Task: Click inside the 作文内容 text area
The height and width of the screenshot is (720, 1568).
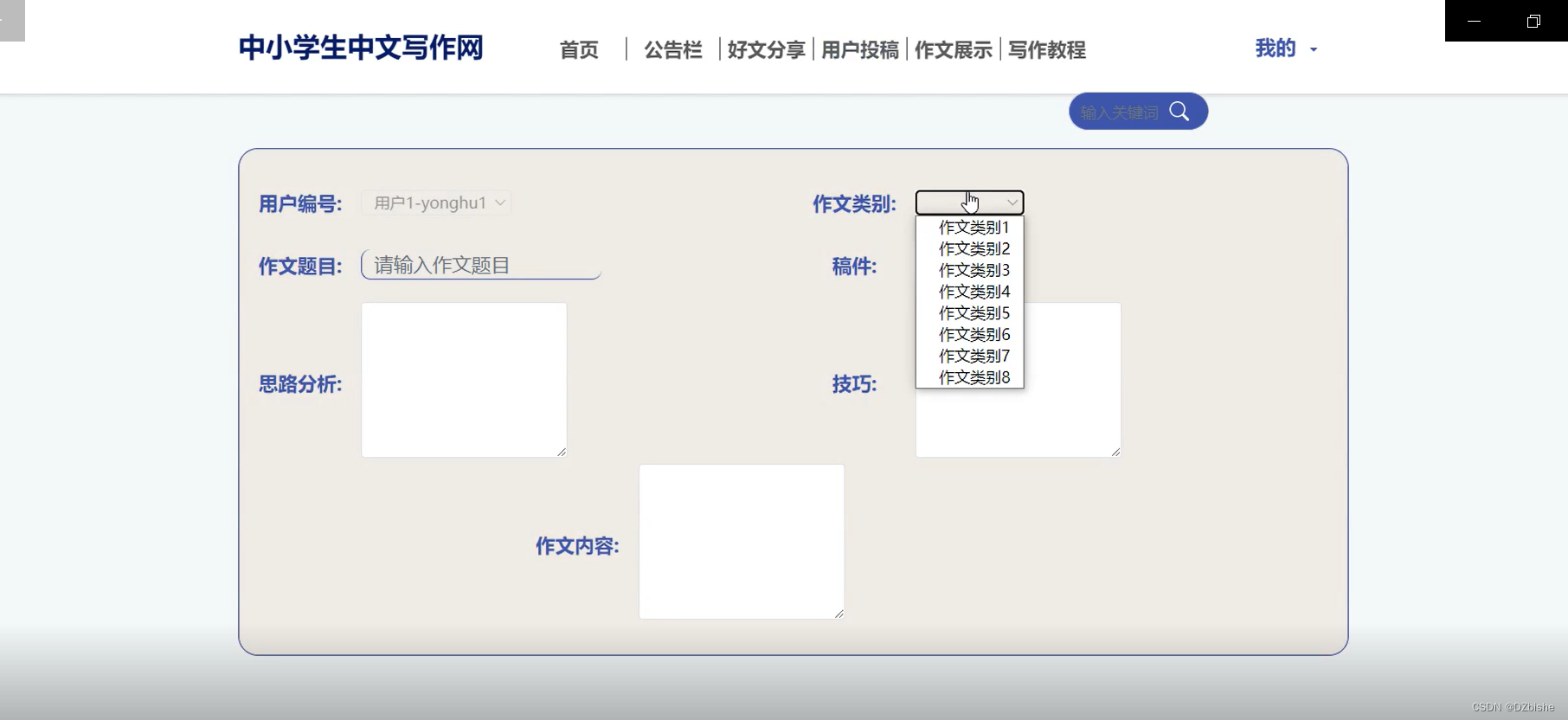Action: (x=742, y=542)
